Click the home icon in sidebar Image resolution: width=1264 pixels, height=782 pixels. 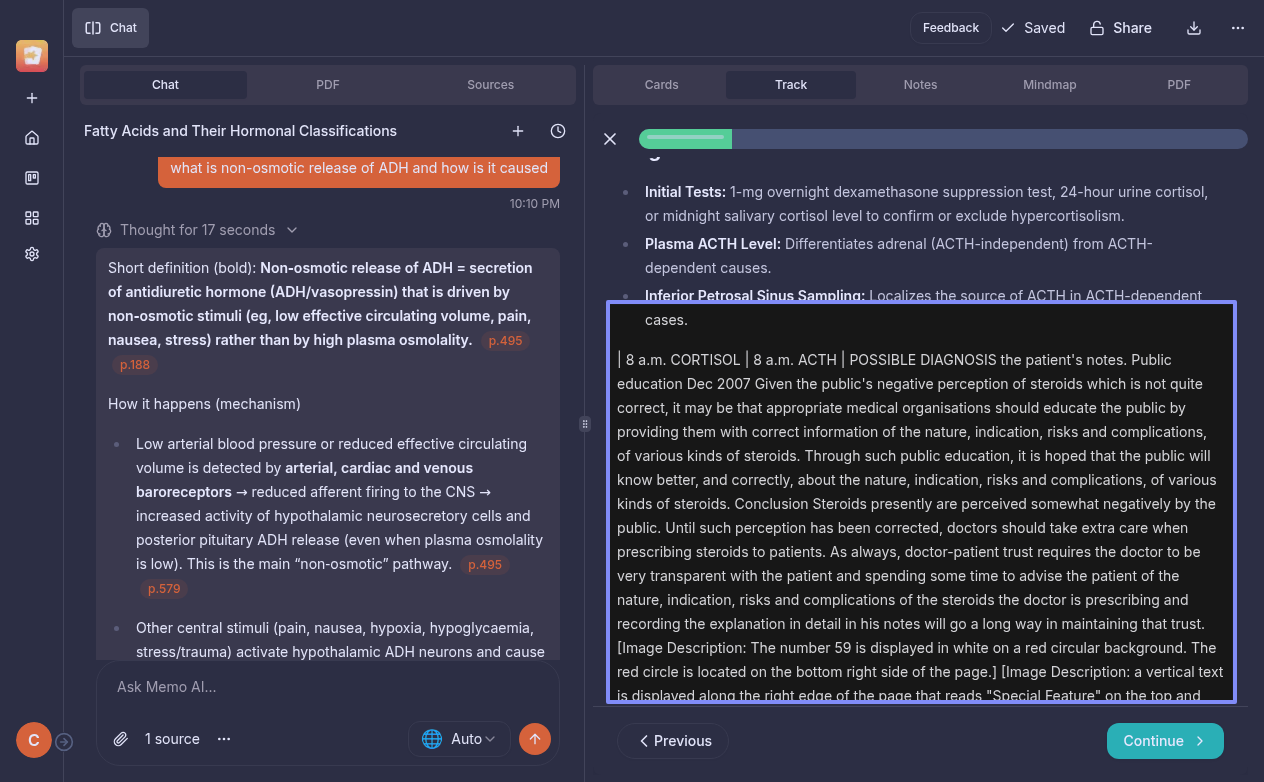pos(32,138)
